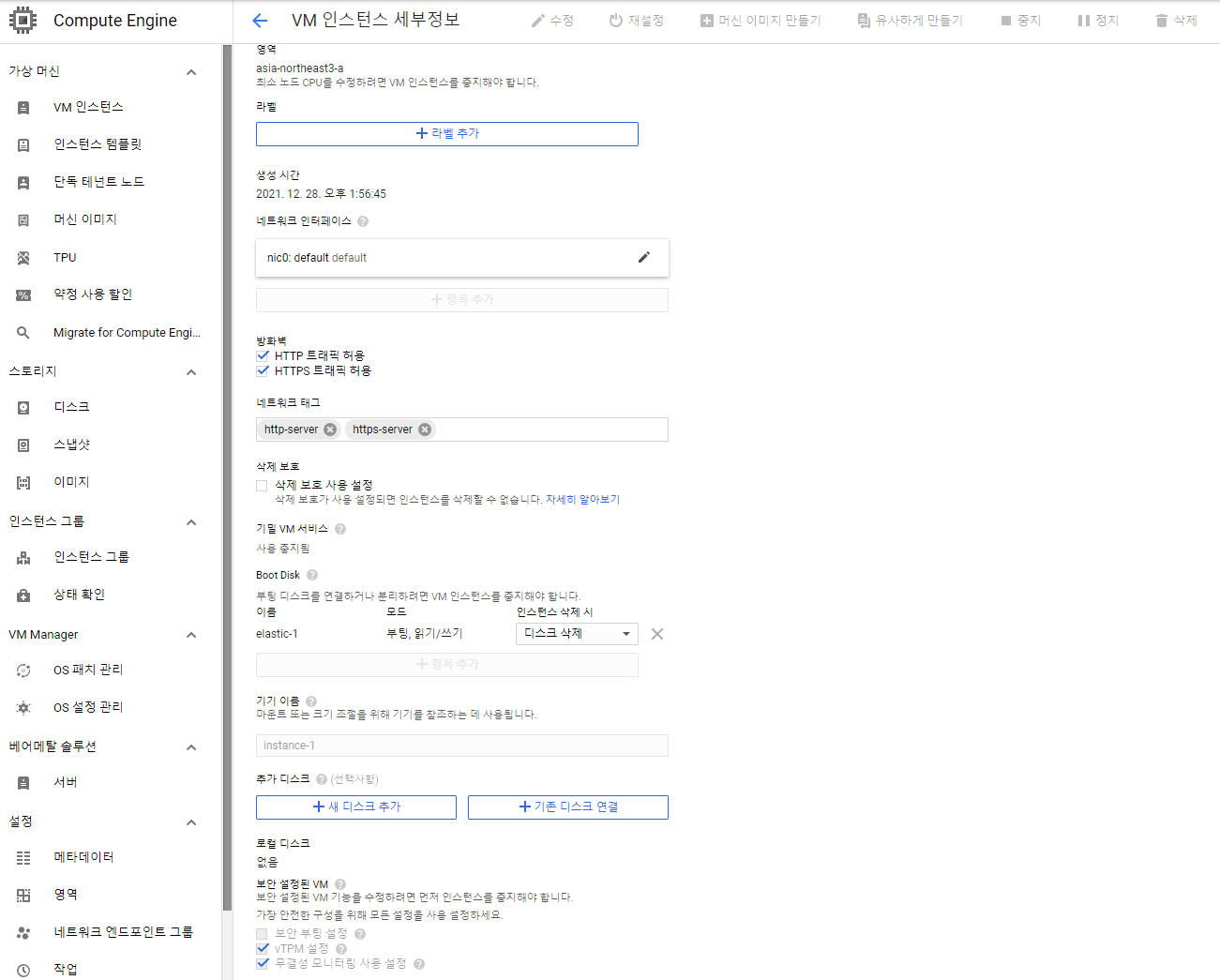The height and width of the screenshot is (980, 1220).
Task: Click the Compute Engine chip logo
Action: (x=23, y=21)
